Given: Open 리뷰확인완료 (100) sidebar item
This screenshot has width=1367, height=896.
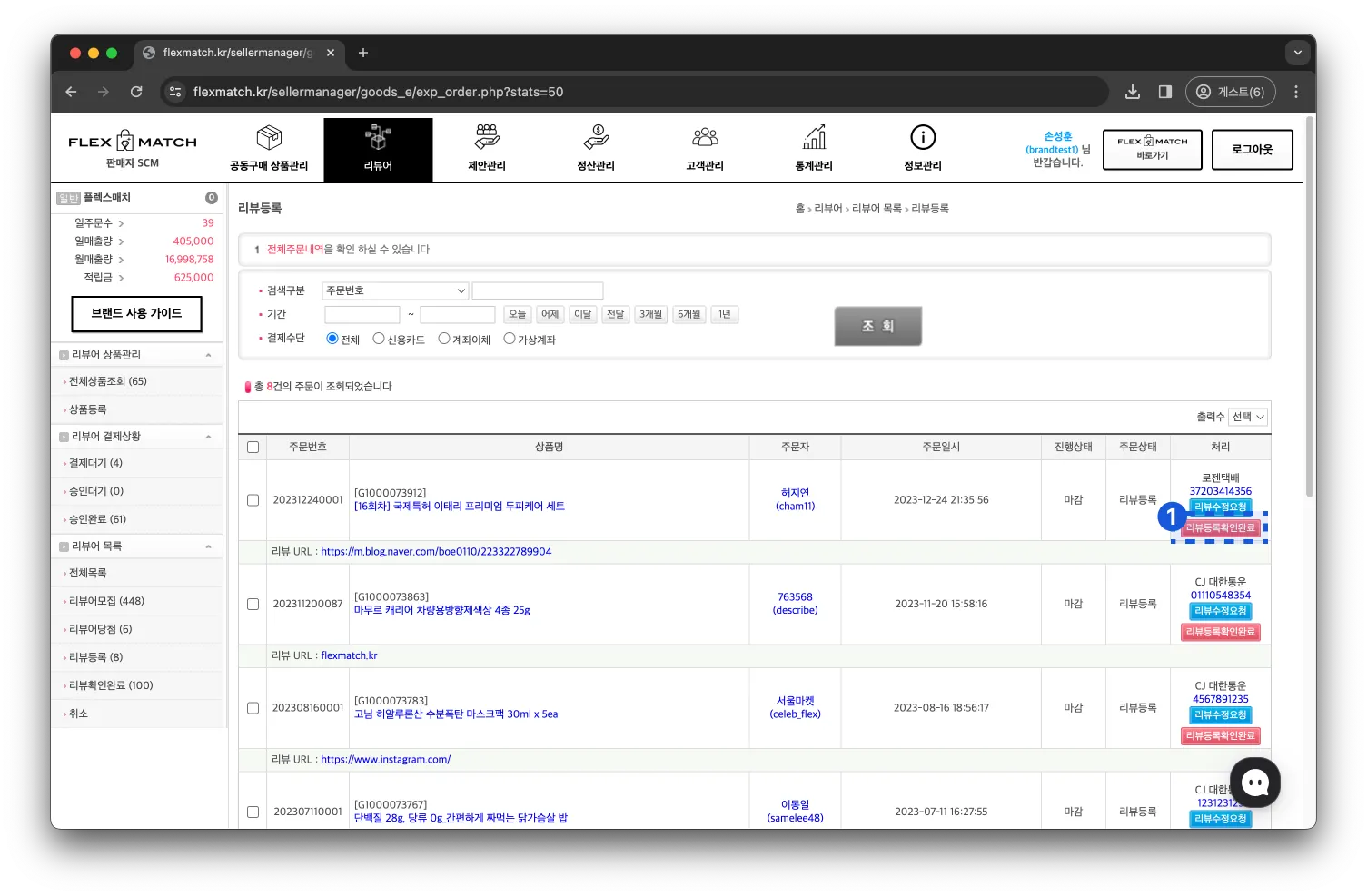Looking at the screenshot, I should click(111, 685).
